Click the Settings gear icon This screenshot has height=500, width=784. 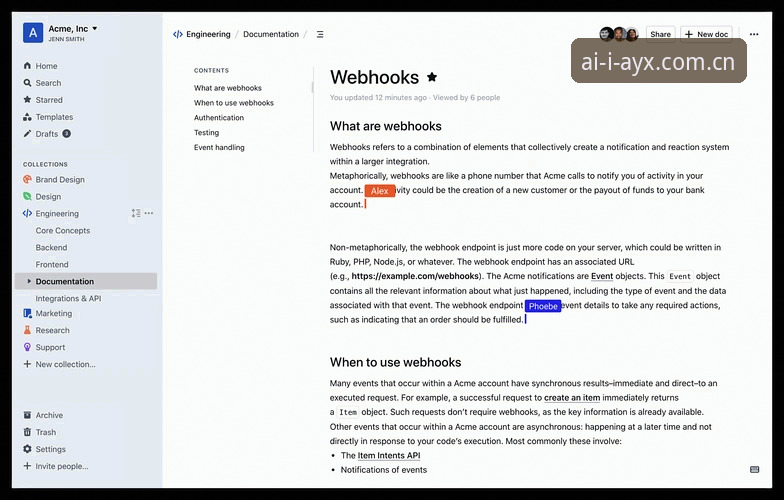pos(27,449)
